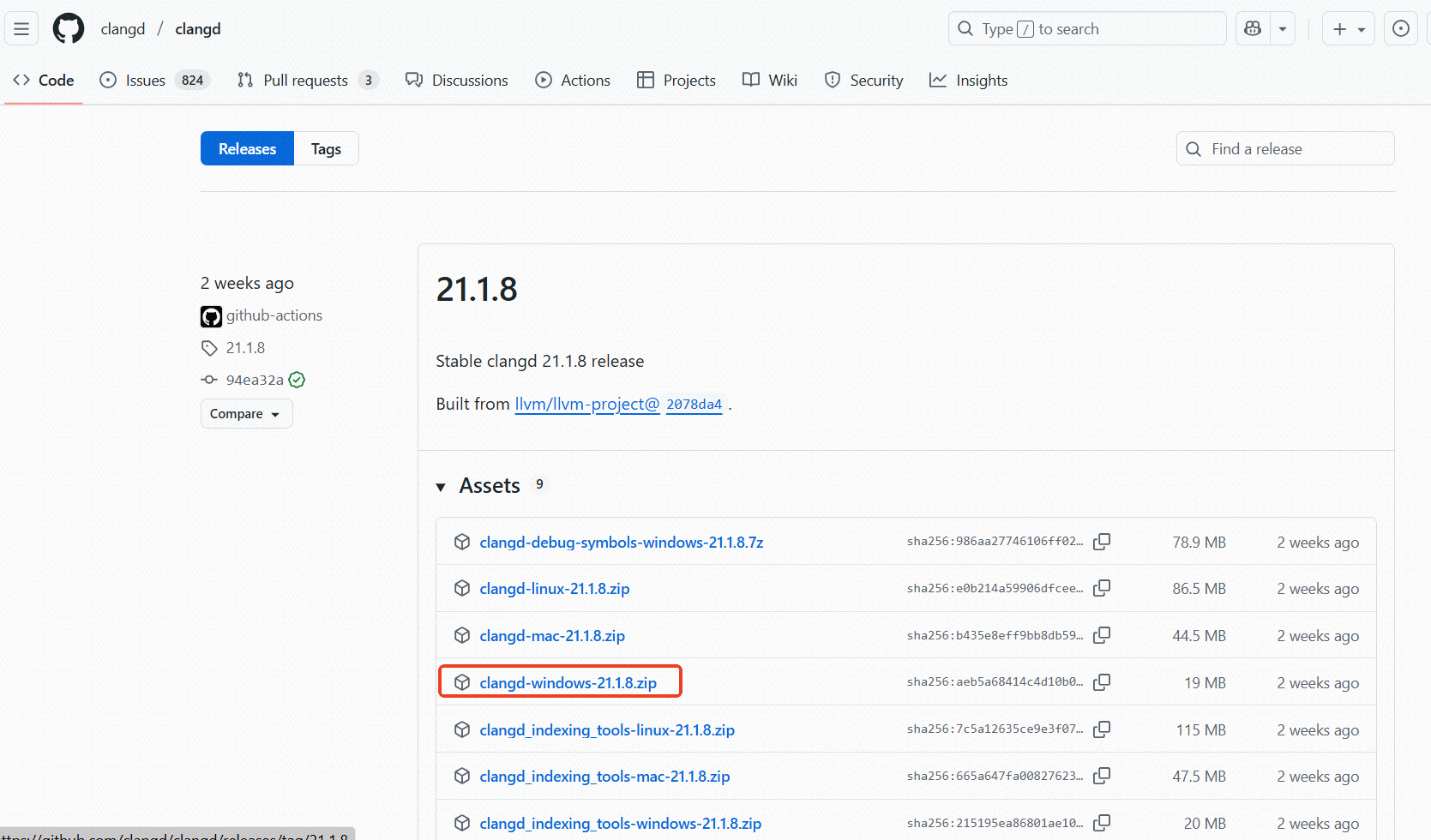This screenshot has width=1431, height=840.
Task: Click sha256:986aa27746106ff02 hash text
Action: pos(995,542)
